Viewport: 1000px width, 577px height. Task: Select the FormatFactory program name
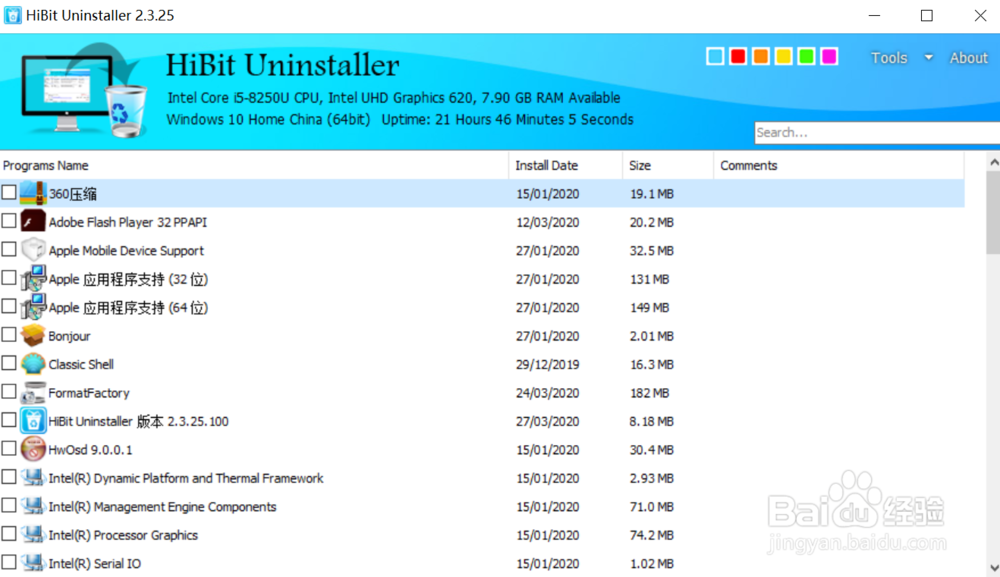pos(89,393)
